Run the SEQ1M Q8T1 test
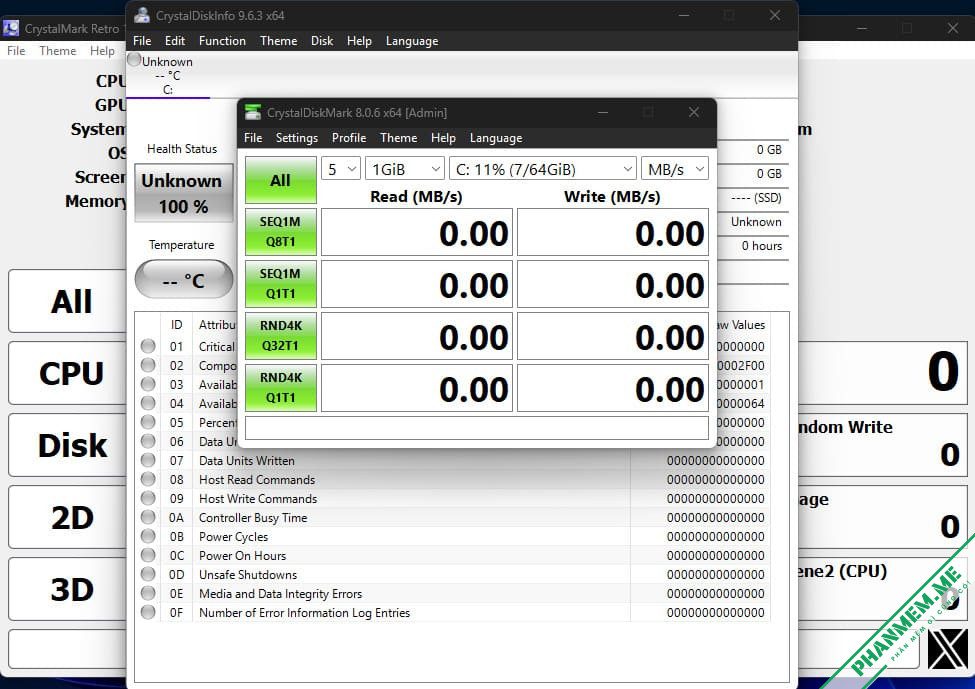Image resolution: width=975 pixels, height=689 pixels. click(280, 232)
